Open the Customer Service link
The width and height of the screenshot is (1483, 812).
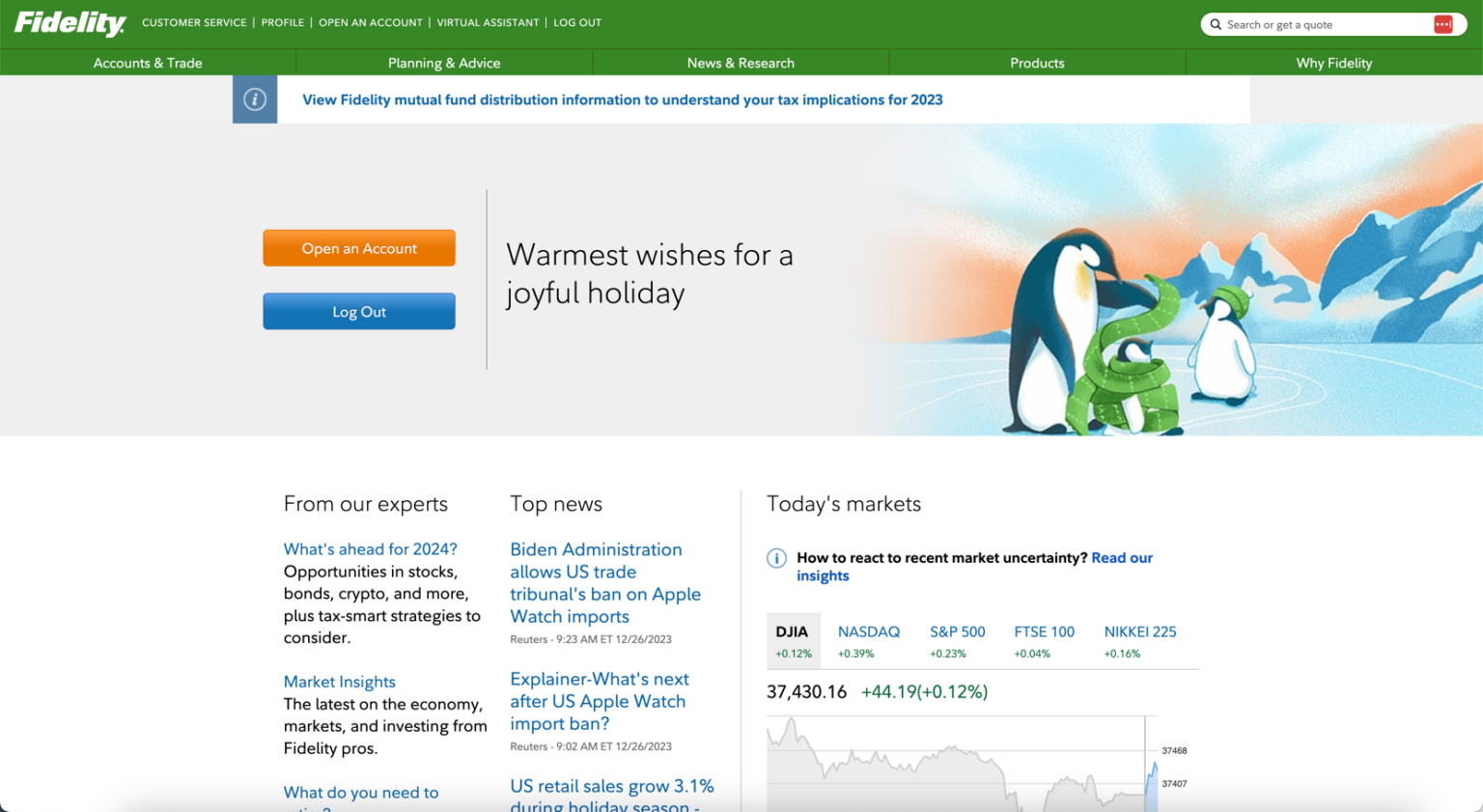click(x=194, y=22)
